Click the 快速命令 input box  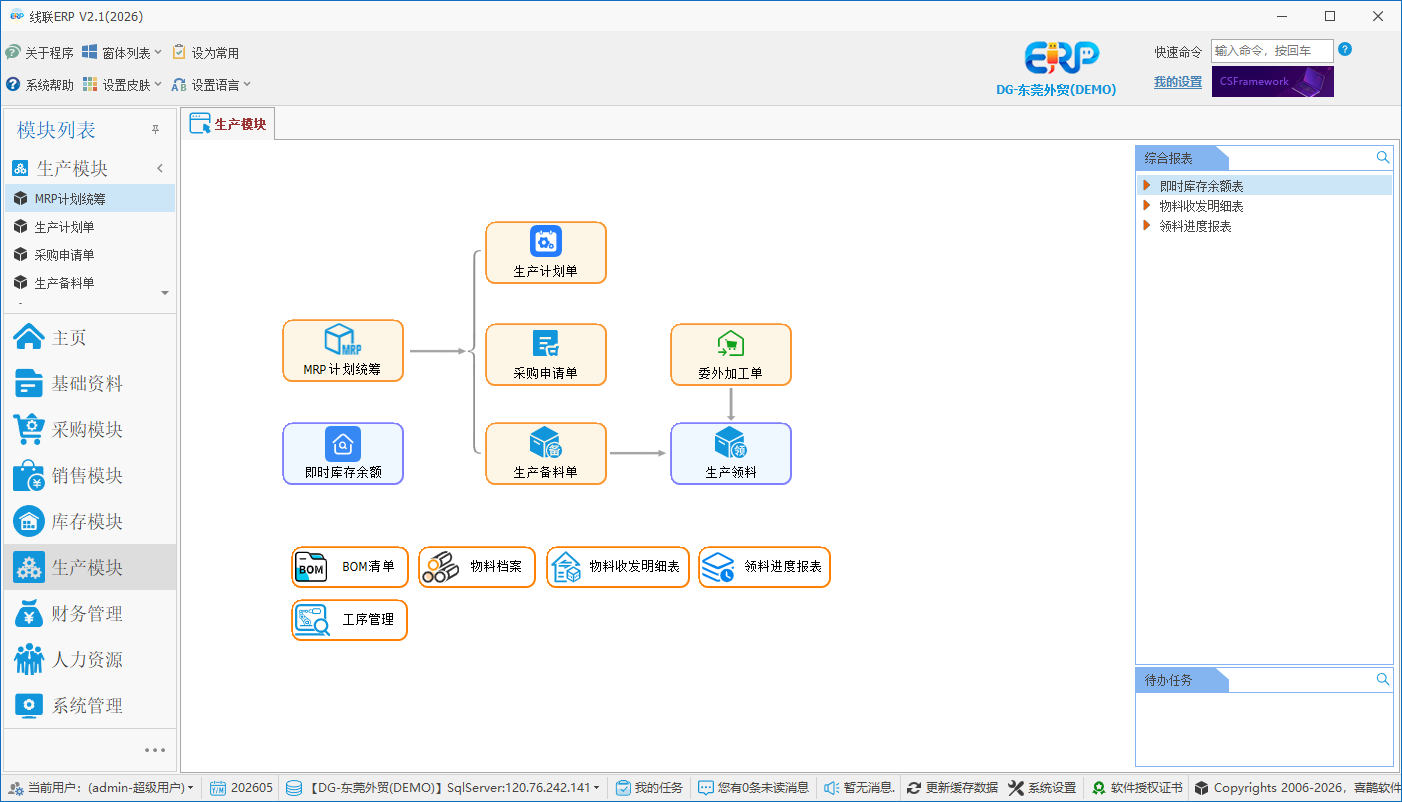pyautogui.click(x=1272, y=51)
